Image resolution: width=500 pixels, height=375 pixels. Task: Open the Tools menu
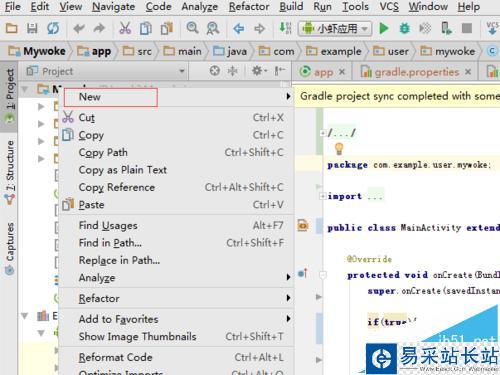[355, 6]
